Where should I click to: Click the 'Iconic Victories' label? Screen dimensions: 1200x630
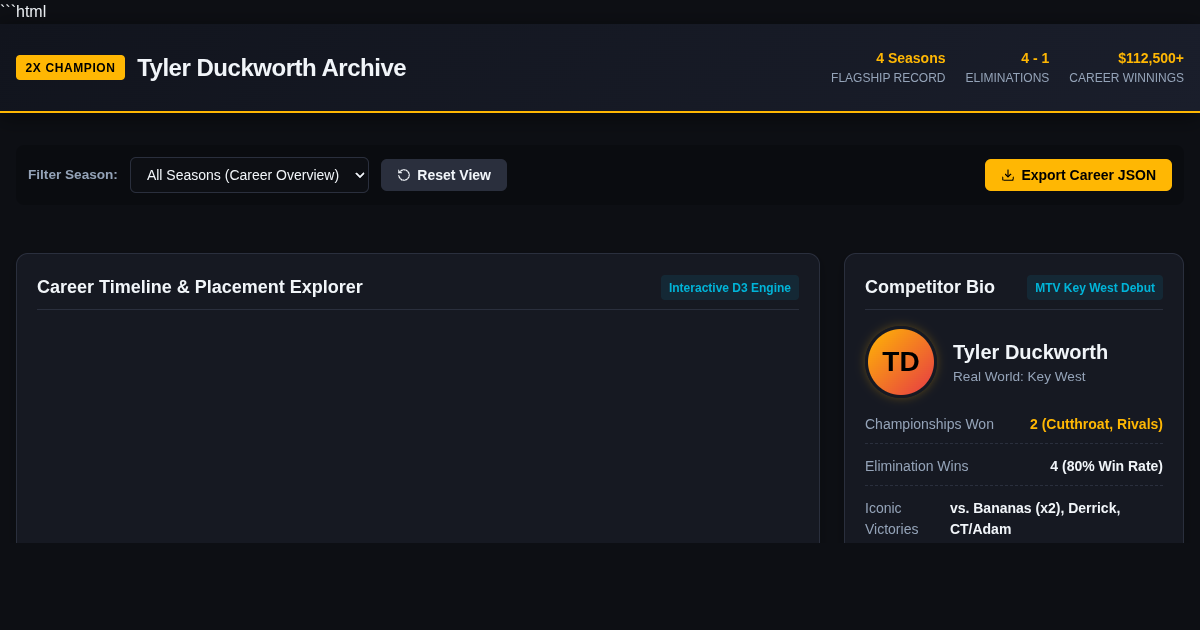[891, 518]
